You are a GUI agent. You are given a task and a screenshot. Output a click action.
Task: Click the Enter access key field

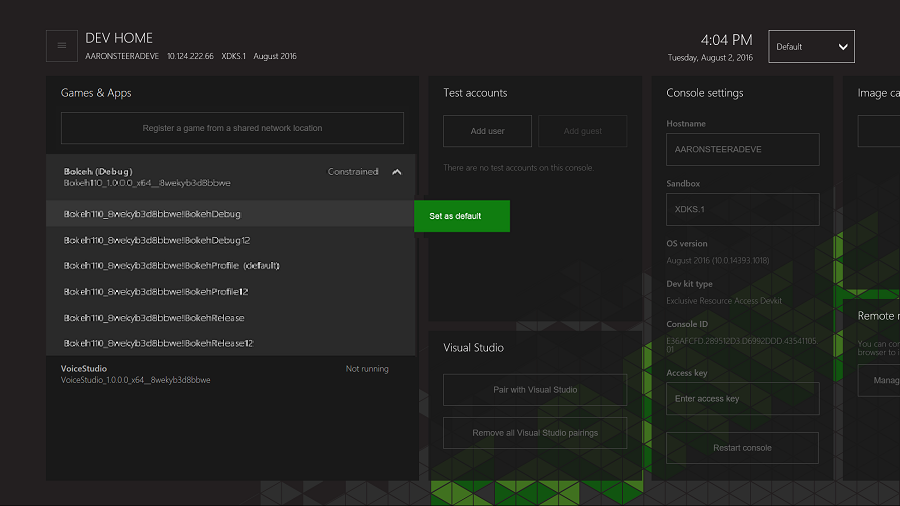[742, 398]
